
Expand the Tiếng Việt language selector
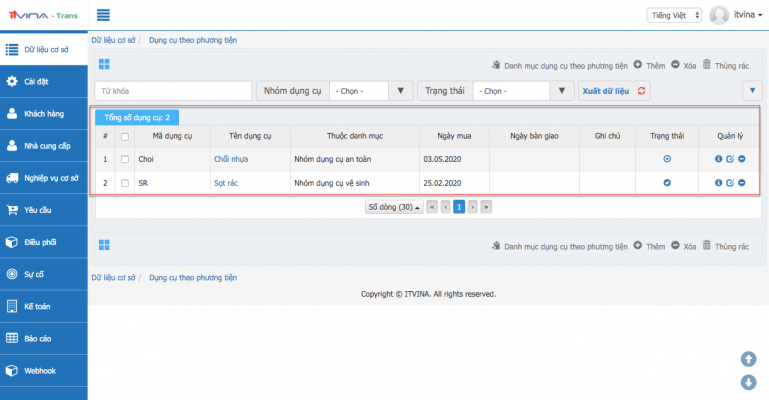pos(675,15)
